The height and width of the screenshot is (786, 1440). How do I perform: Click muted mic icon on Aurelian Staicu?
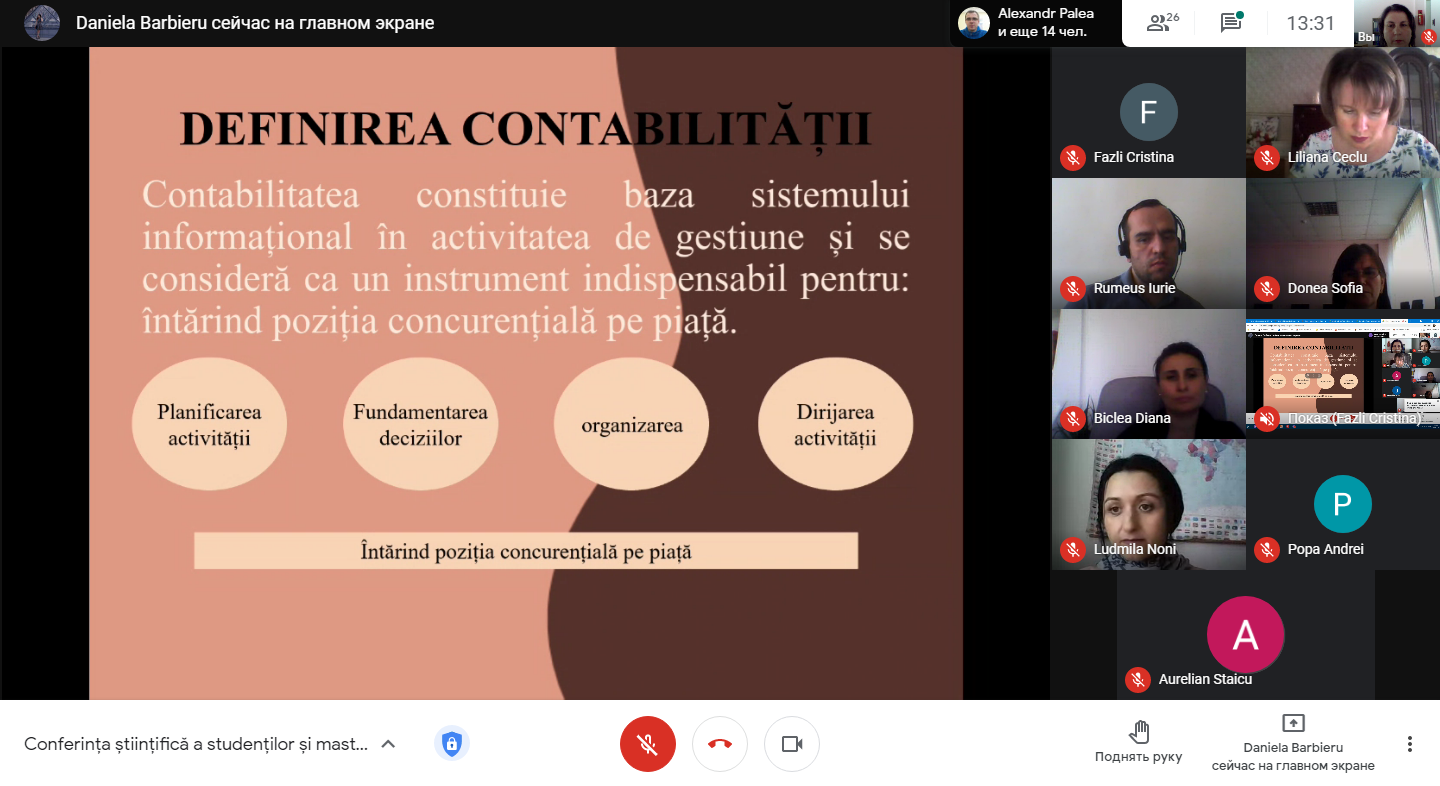pos(1137,680)
